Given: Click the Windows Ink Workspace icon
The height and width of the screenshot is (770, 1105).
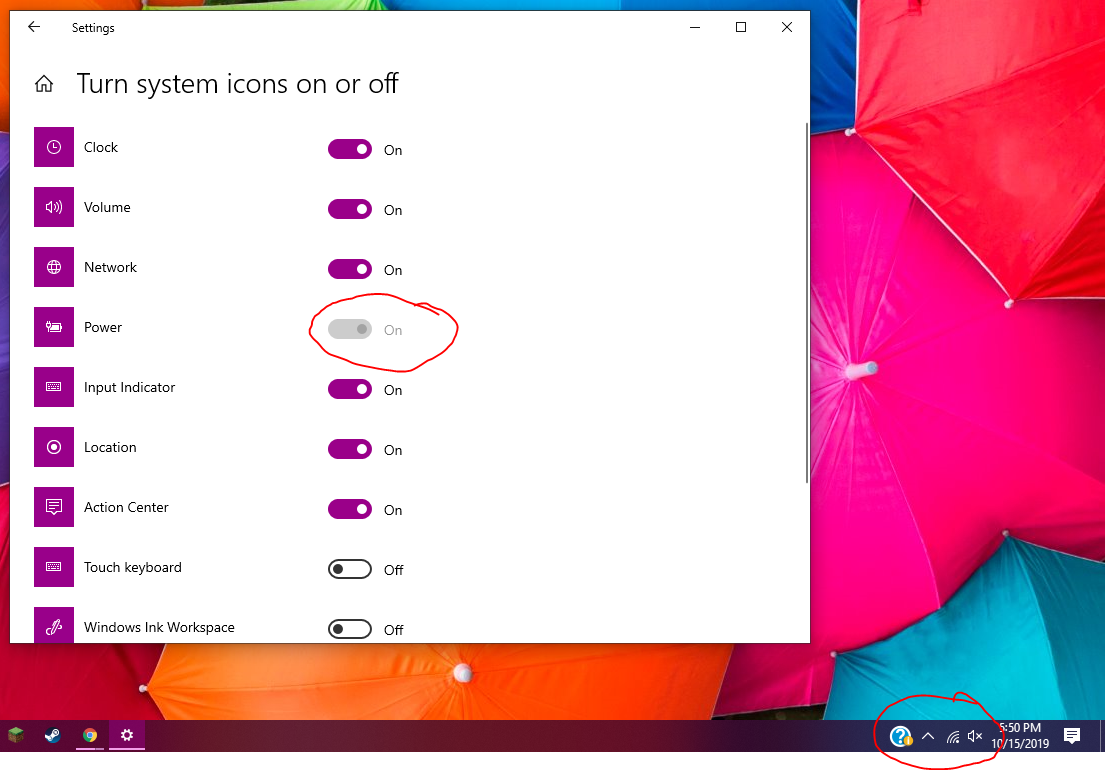Looking at the screenshot, I should [x=53, y=627].
